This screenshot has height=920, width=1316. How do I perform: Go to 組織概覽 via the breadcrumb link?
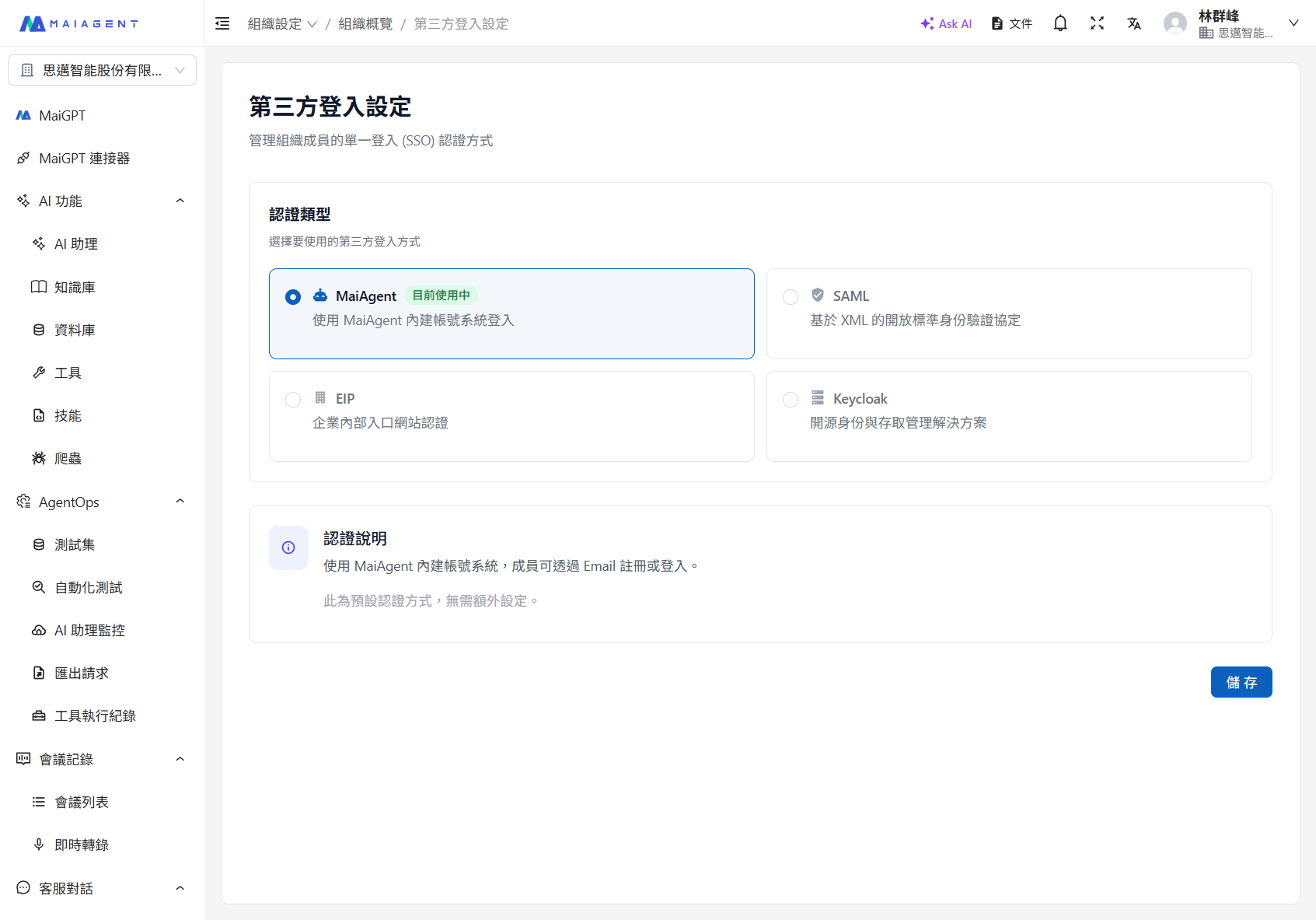click(x=365, y=24)
